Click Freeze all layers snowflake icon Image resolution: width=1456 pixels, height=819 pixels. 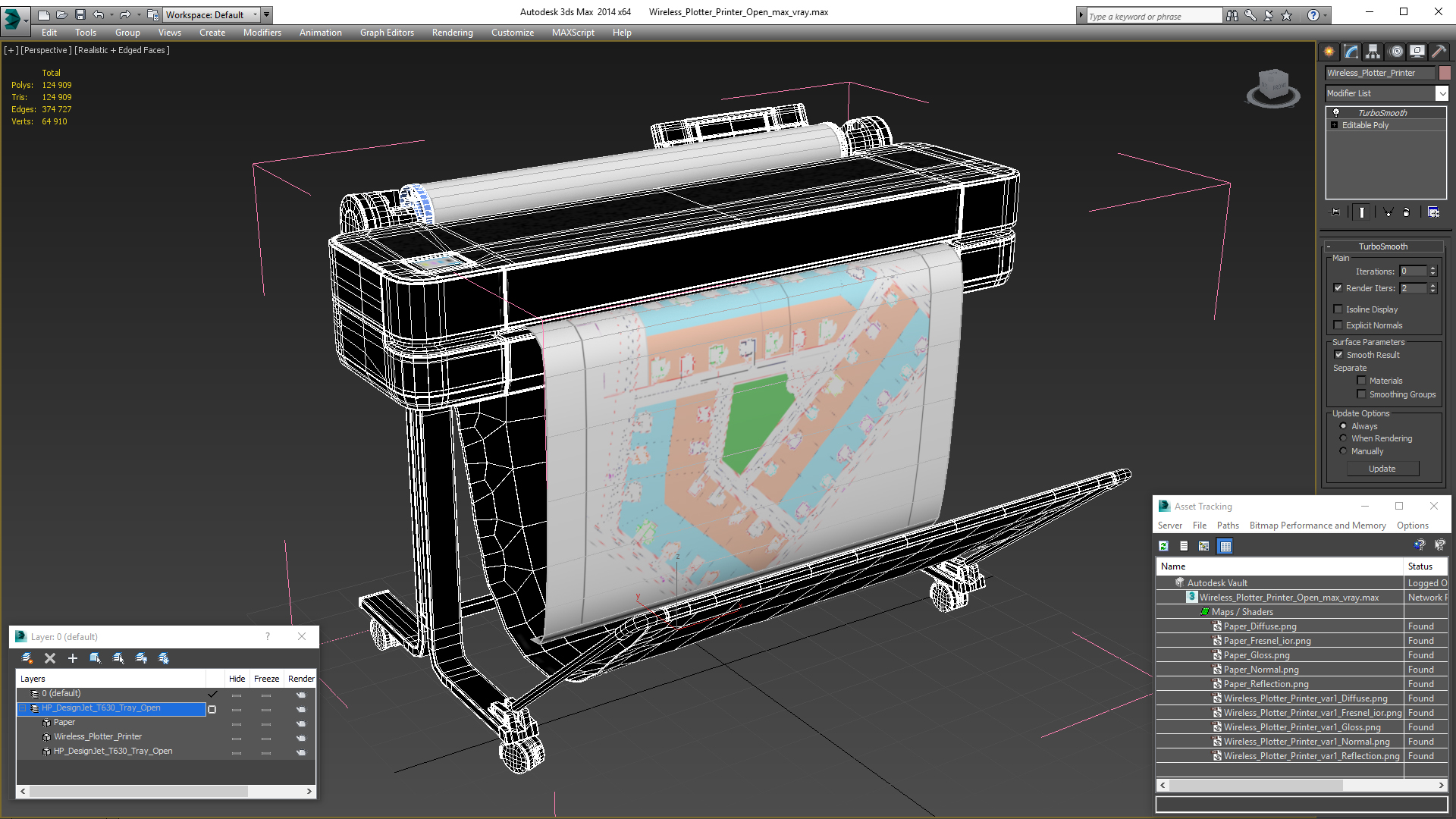[164, 658]
